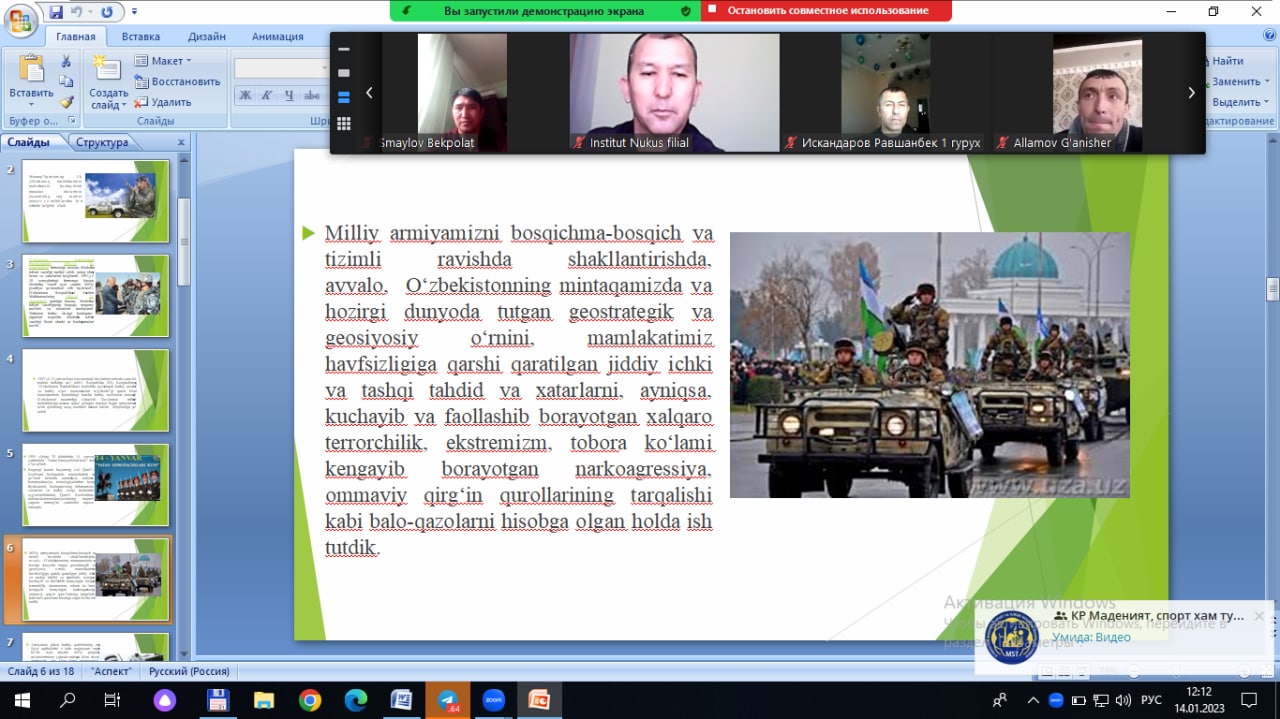Activate the Format Painter brush

pyautogui.click(x=66, y=102)
